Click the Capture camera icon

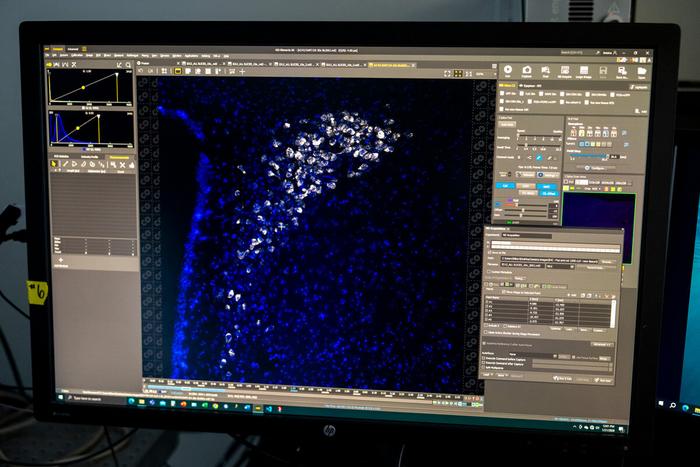(527, 71)
